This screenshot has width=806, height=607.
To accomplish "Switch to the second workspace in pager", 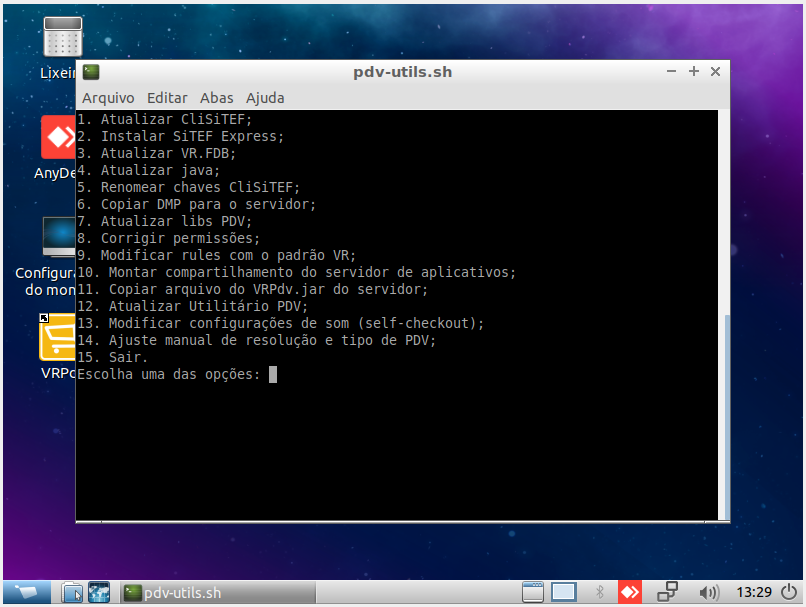I will 564,592.
